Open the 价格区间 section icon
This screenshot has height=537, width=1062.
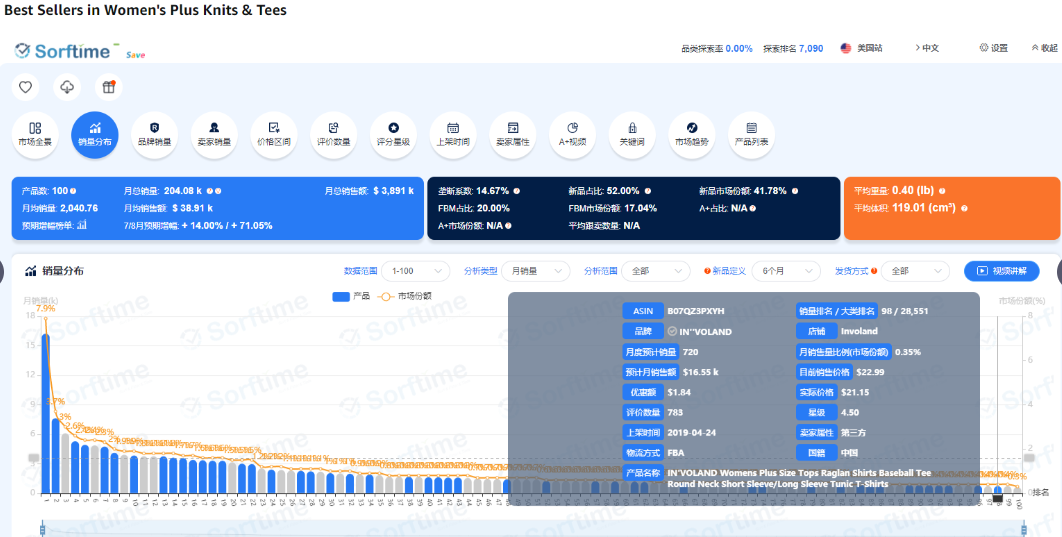[x=274, y=127]
